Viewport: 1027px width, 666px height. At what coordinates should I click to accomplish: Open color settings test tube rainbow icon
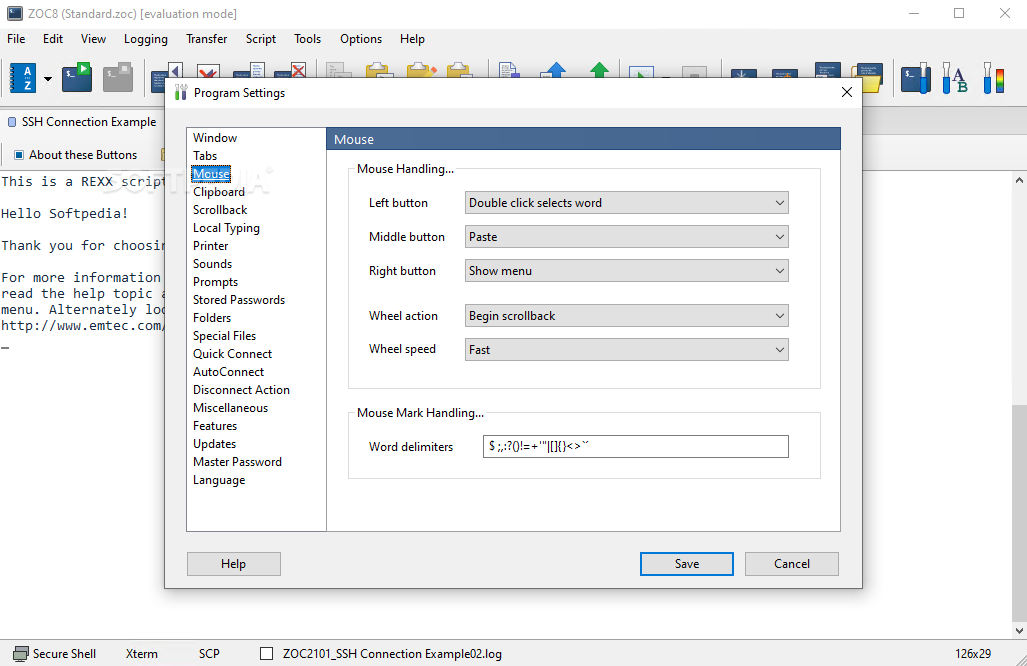pyautogui.click(x=994, y=78)
